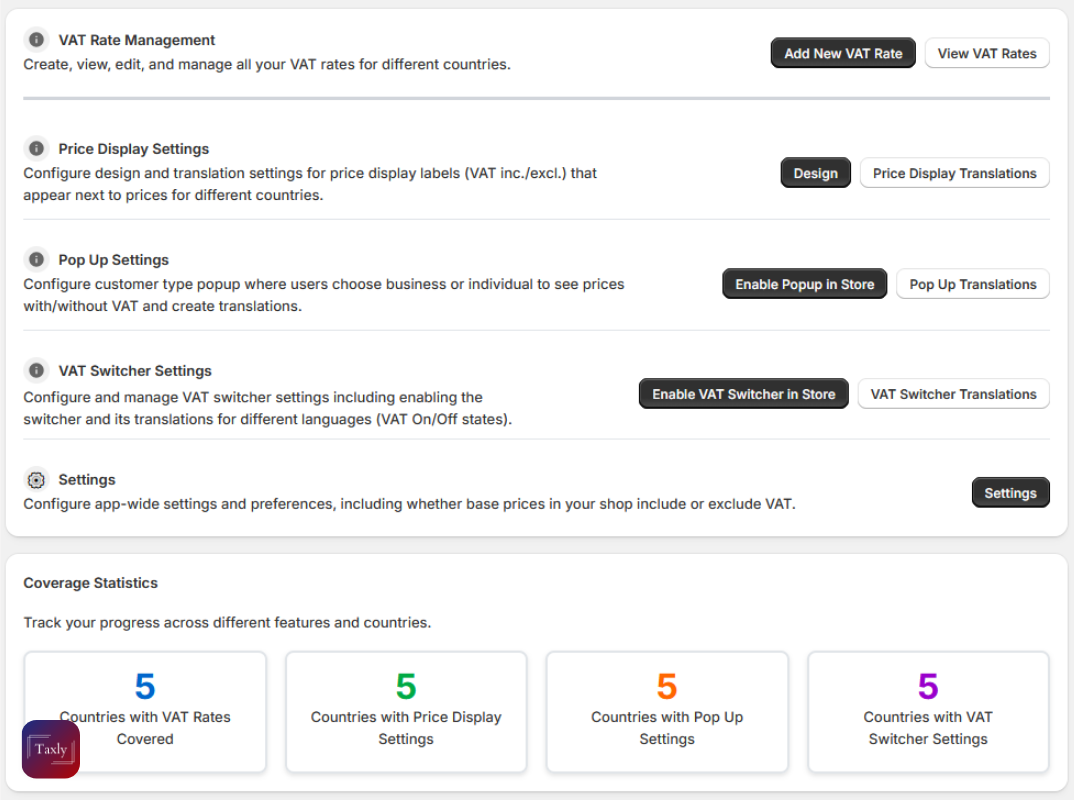Click the Add New VAT Rate button
This screenshot has height=800, width=1074.
click(843, 52)
